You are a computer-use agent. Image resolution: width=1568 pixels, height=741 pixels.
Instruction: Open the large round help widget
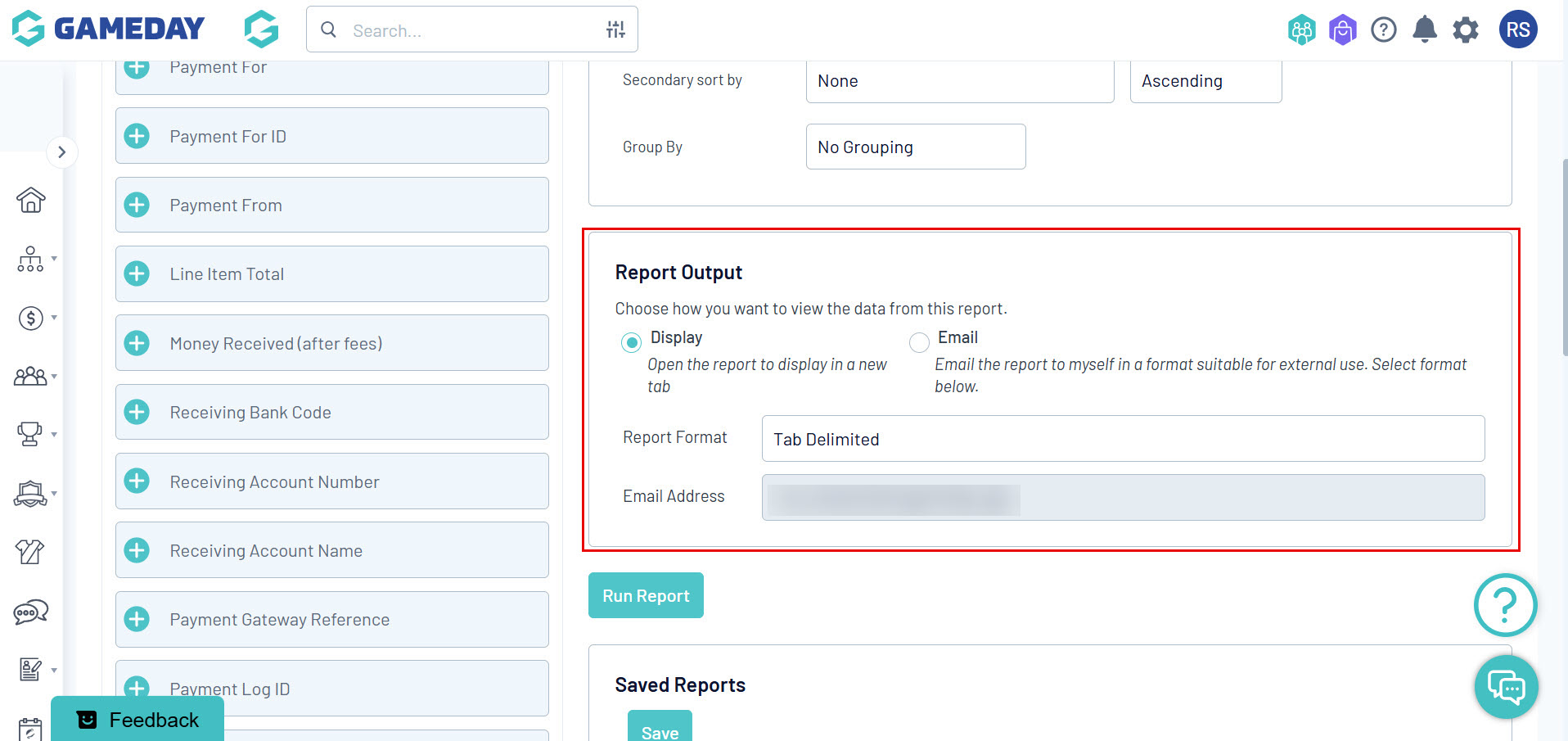tap(1506, 605)
